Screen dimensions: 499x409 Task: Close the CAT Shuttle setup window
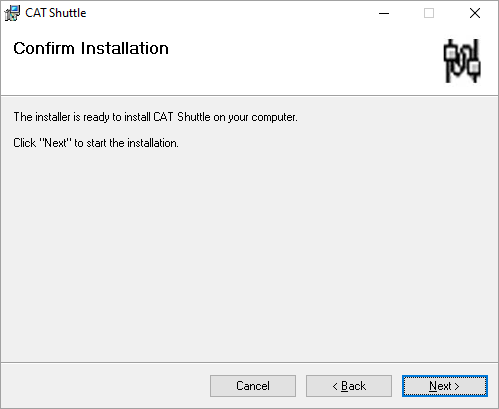(x=475, y=13)
